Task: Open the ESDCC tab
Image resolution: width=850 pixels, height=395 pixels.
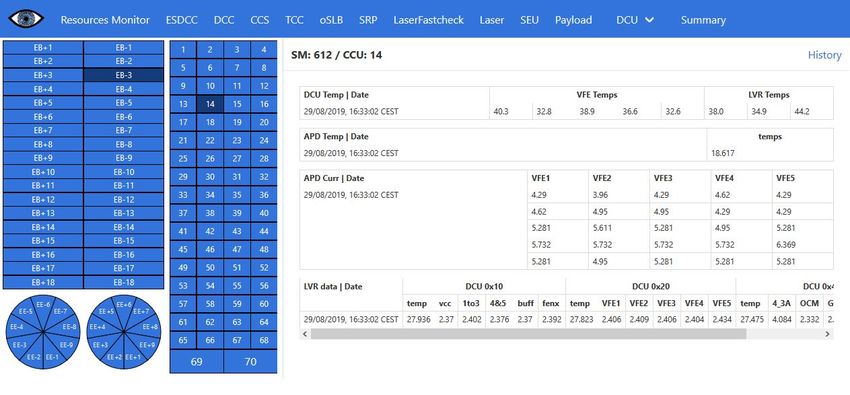Action: coord(182,20)
